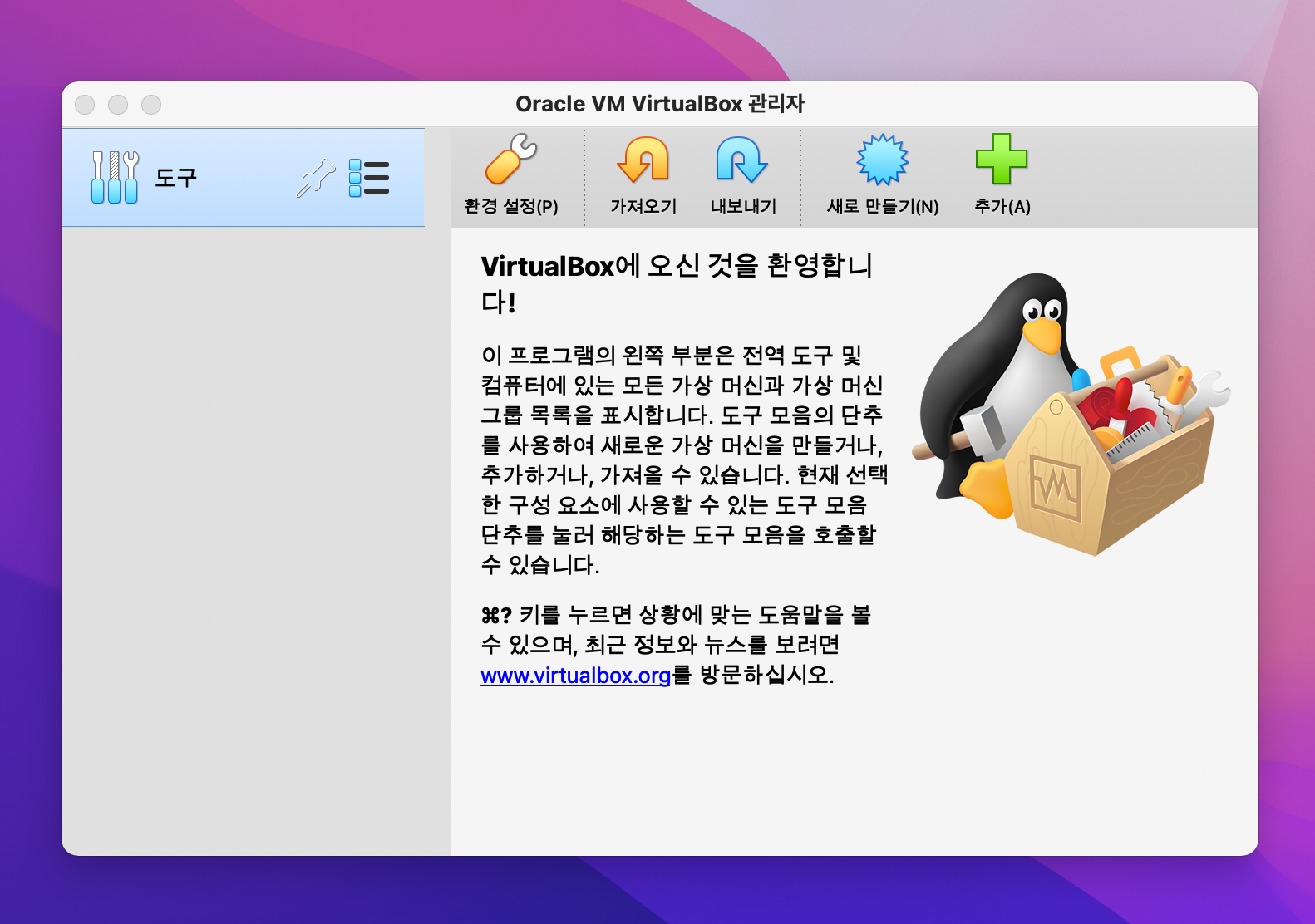Create a new VM via 새로 만들기 icon
Image resolution: width=1315 pixels, height=924 pixels.
point(882,160)
